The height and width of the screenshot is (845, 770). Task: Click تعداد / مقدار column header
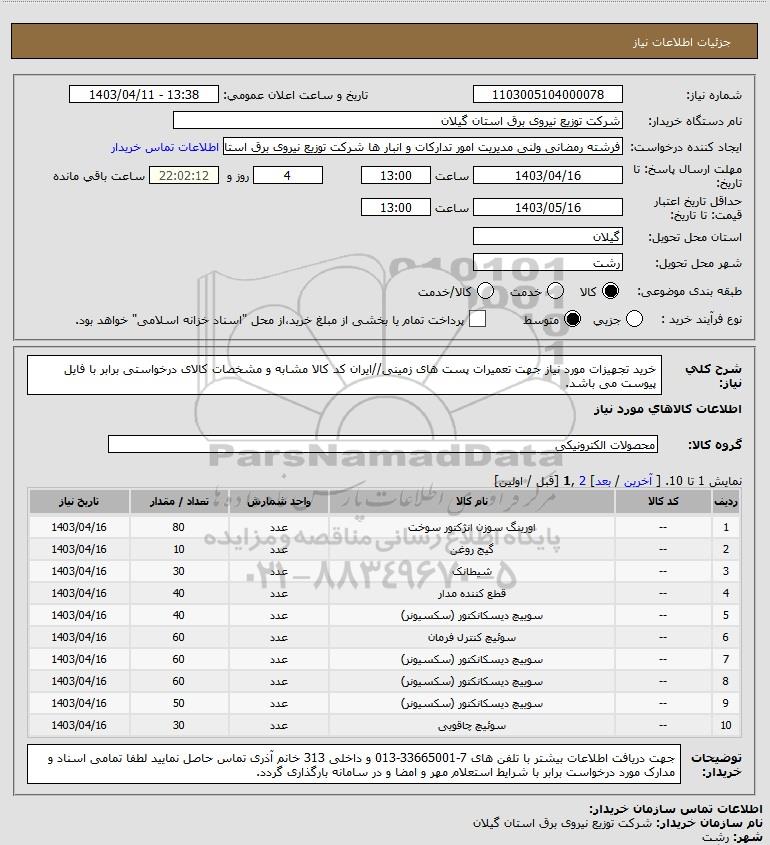tap(179, 501)
